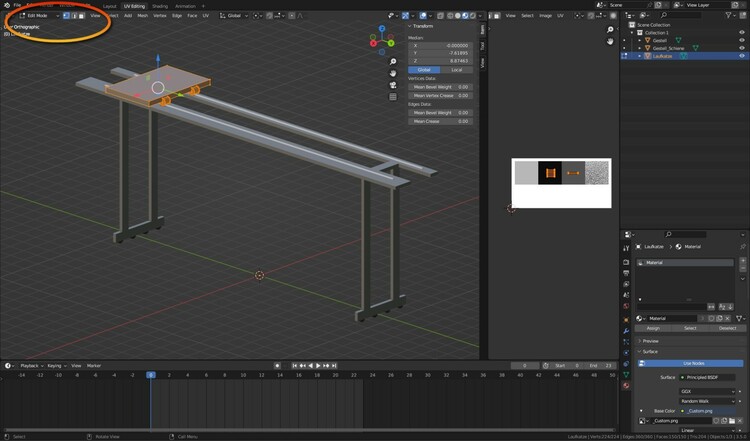
Task: Click the zoom icon in the UV editor
Action: (x=610, y=30)
